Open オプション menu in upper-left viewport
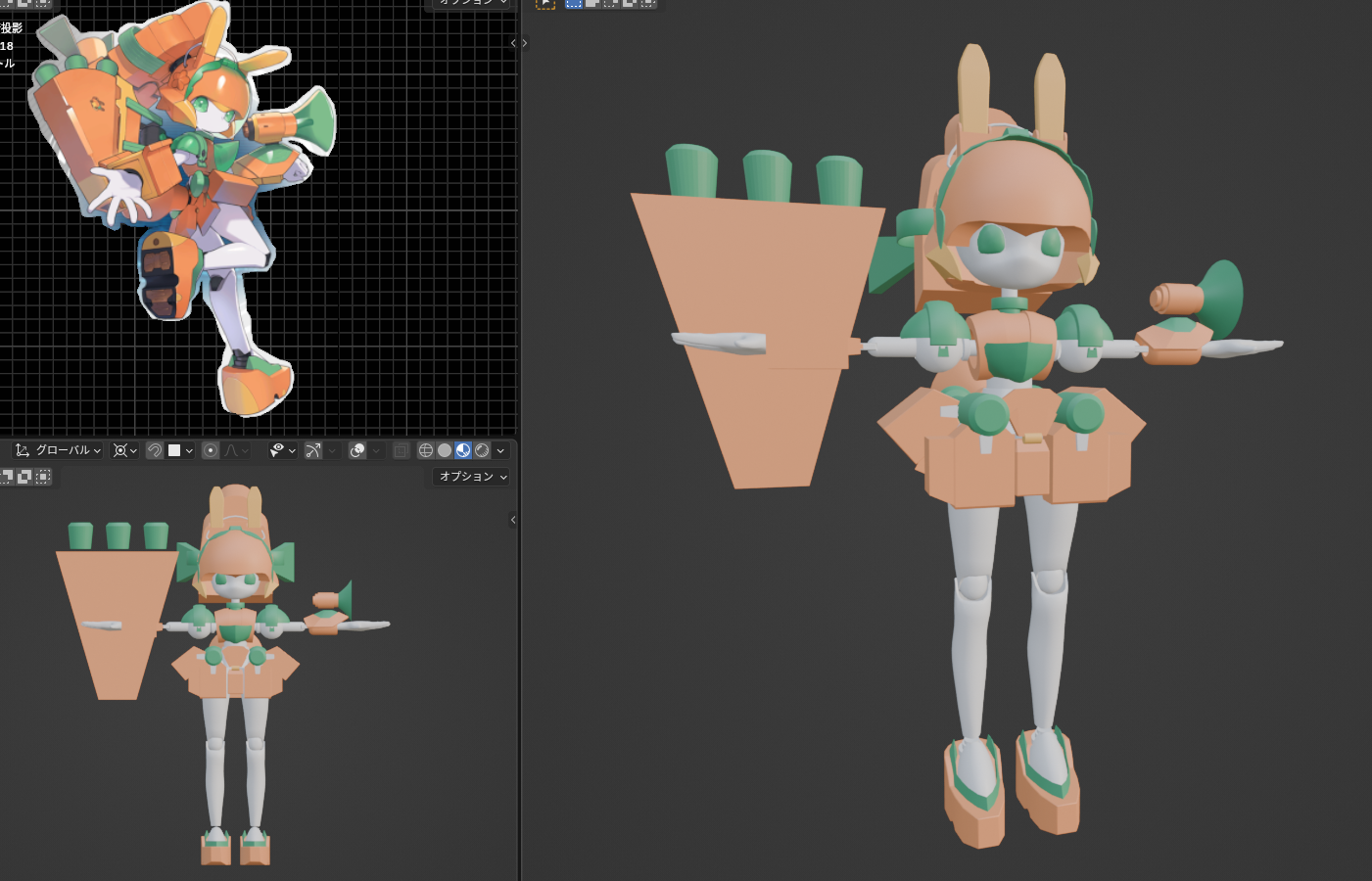This screenshot has width=1372, height=881. coord(472,3)
